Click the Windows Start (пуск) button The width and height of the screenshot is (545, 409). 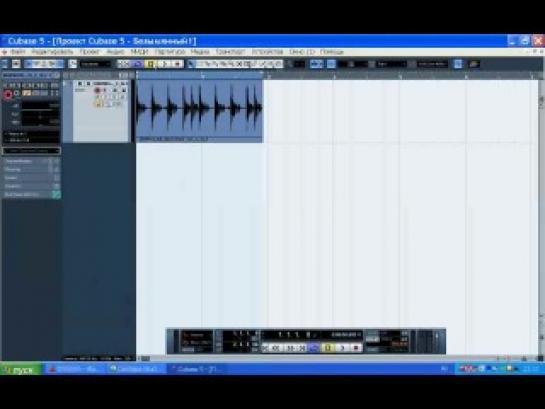pyautogui.click(x=21, y=369)
